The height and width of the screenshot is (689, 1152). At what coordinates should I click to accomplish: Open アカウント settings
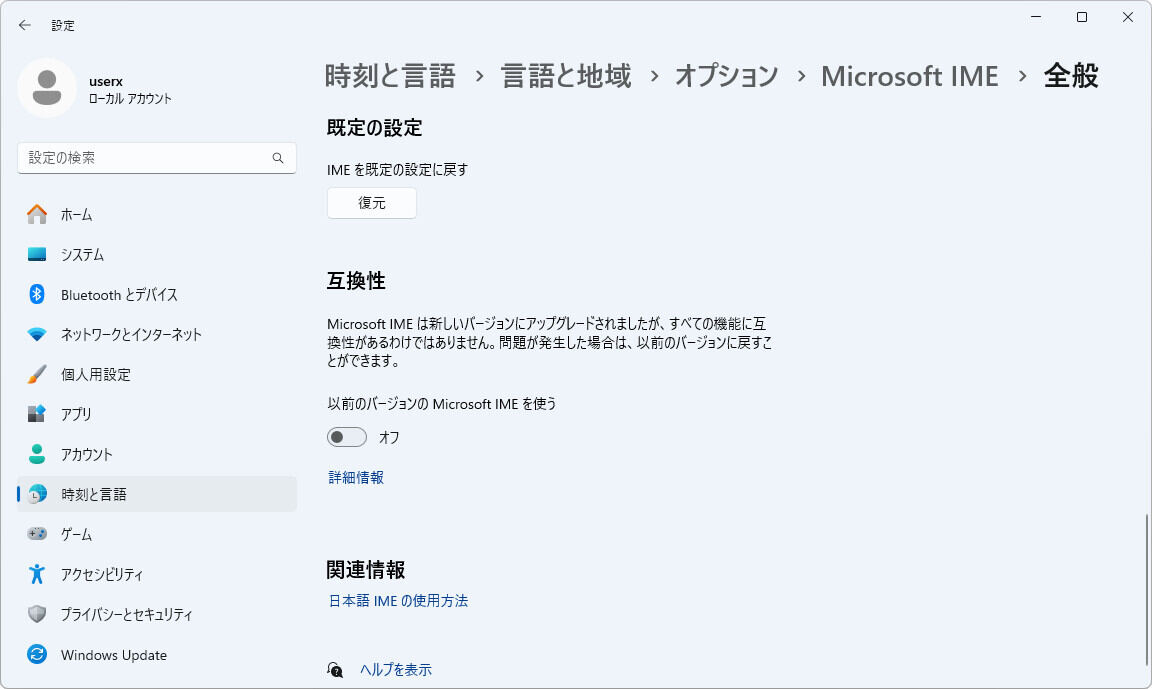click(x=157, y=454)
